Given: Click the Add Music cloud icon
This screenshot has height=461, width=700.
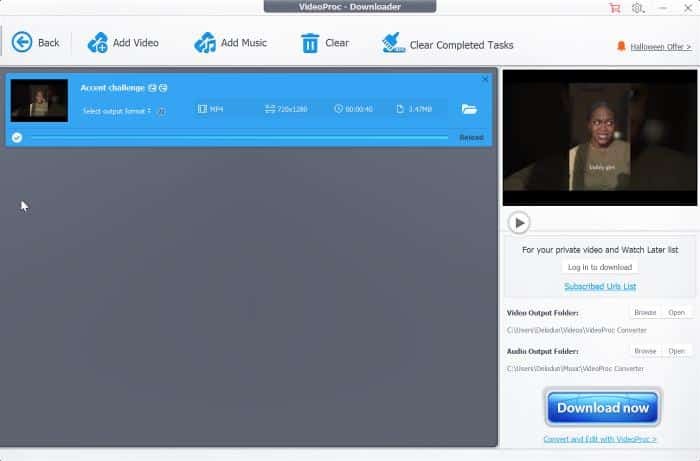Looking at the screenshot, I should point(205,43).
